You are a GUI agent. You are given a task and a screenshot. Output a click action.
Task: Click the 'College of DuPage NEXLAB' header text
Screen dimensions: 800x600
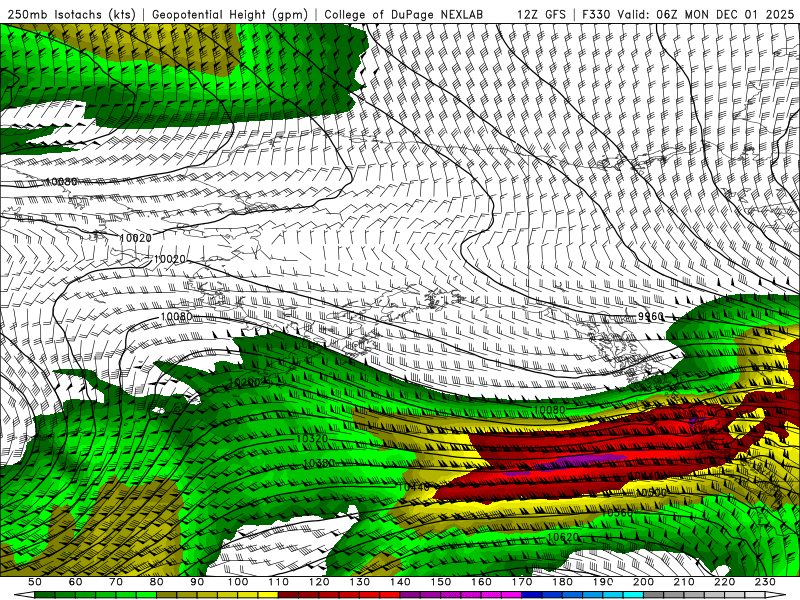coord(404,14)
